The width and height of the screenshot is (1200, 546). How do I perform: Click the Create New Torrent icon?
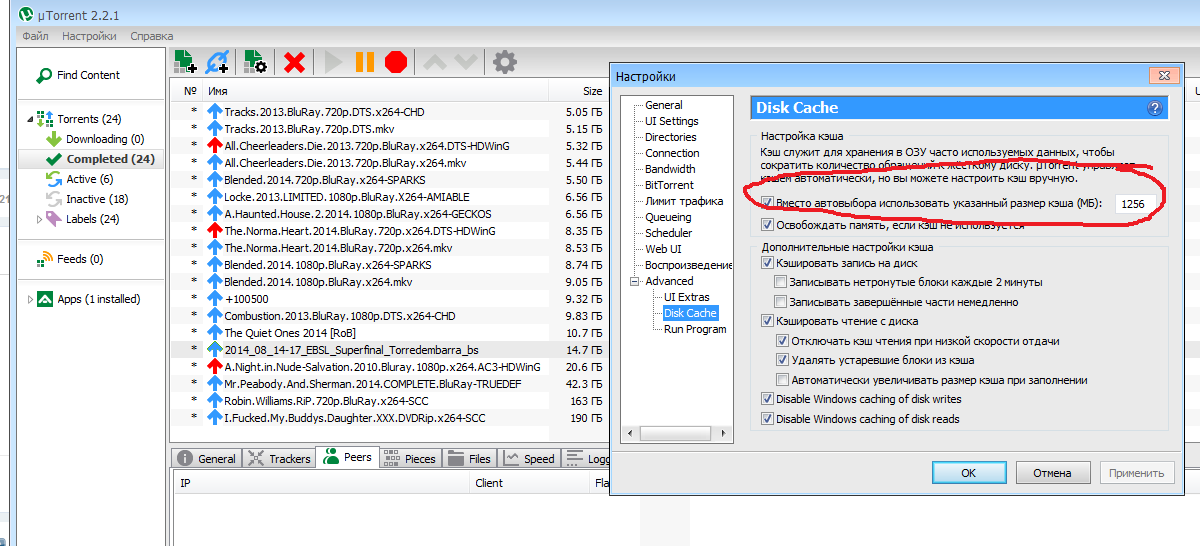tap(254, 62)
